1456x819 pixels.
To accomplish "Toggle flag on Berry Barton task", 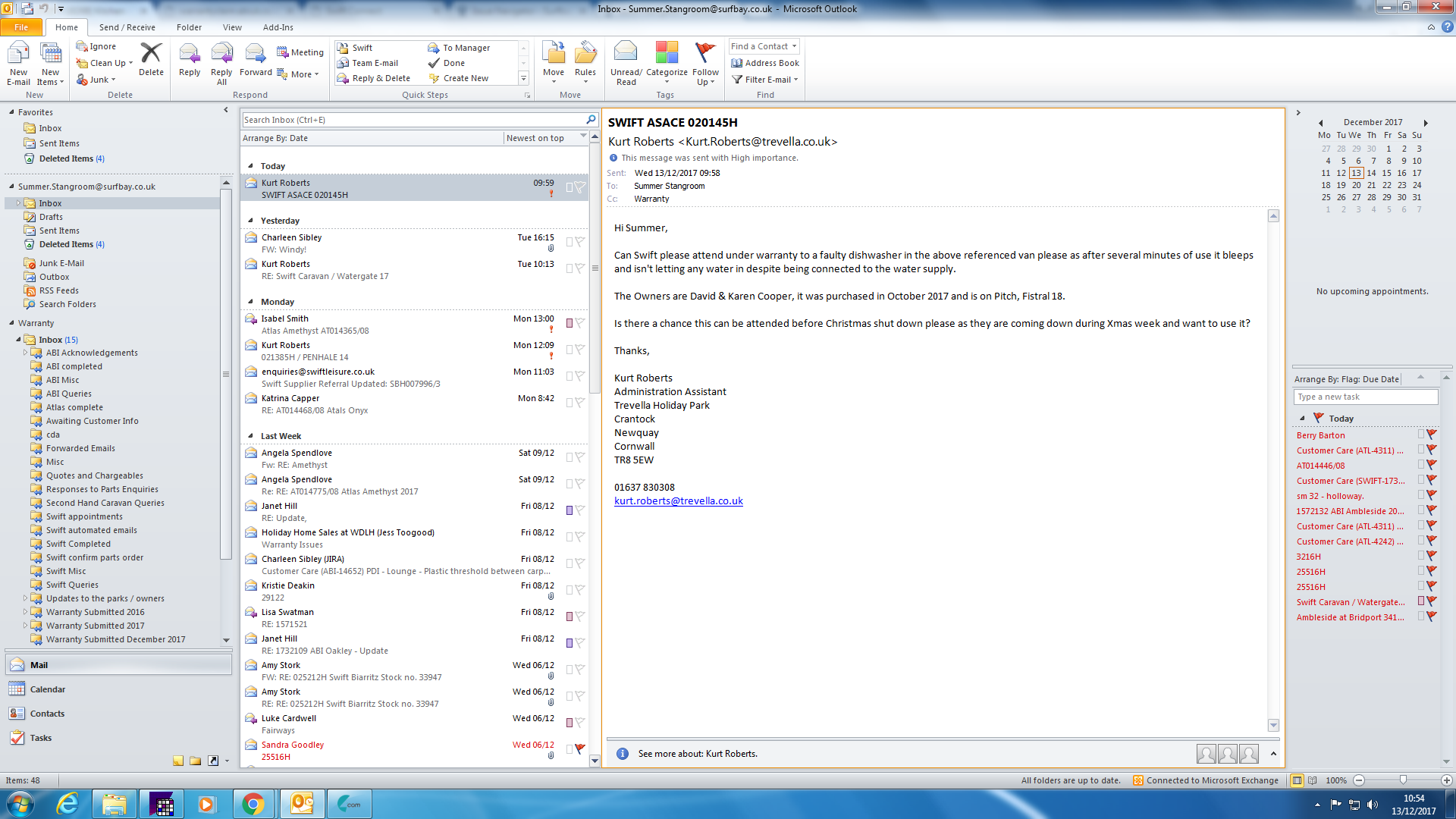I will click(x=1432, y=435).
